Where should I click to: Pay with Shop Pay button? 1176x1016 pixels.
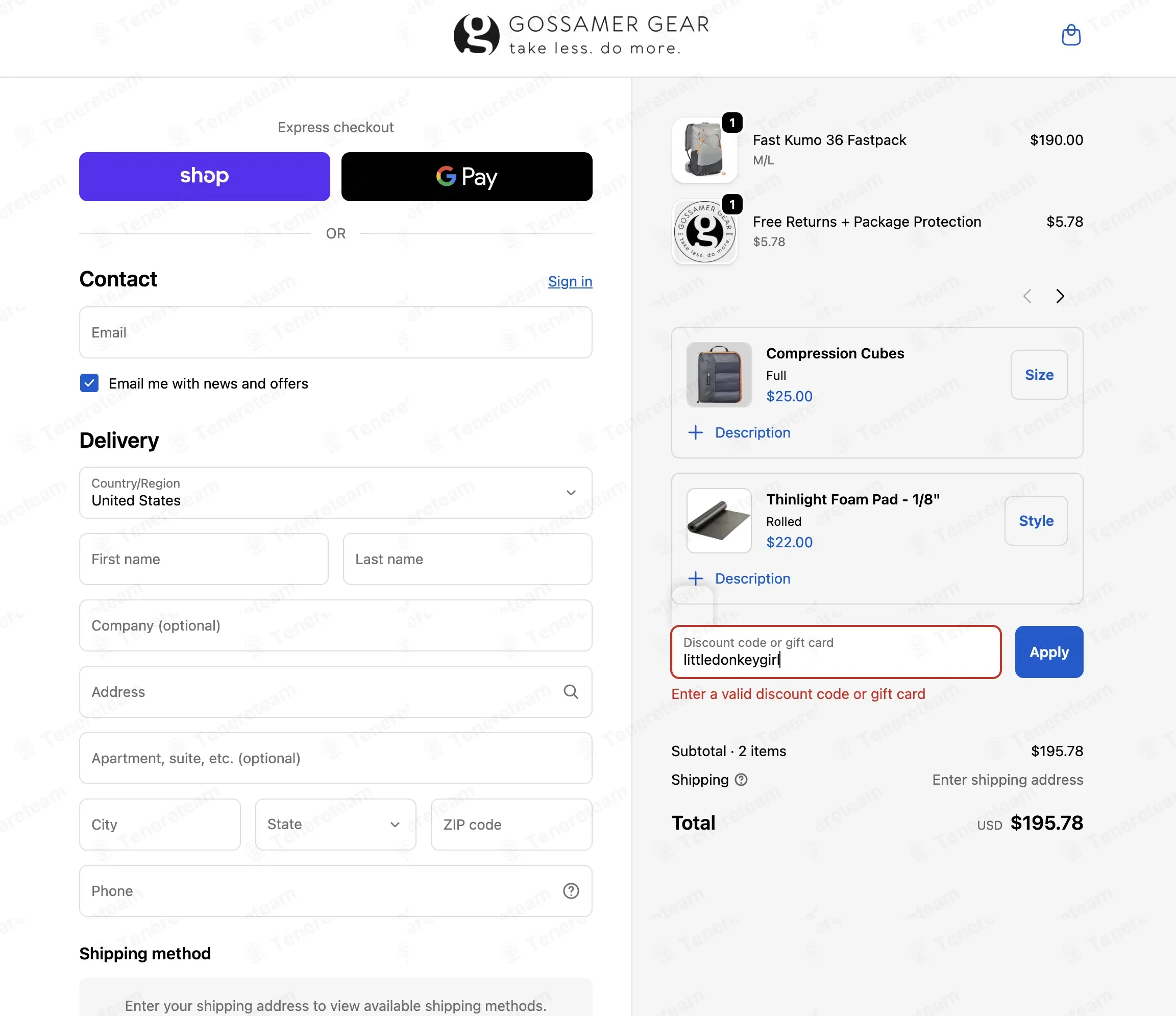(x=204, y=177)
